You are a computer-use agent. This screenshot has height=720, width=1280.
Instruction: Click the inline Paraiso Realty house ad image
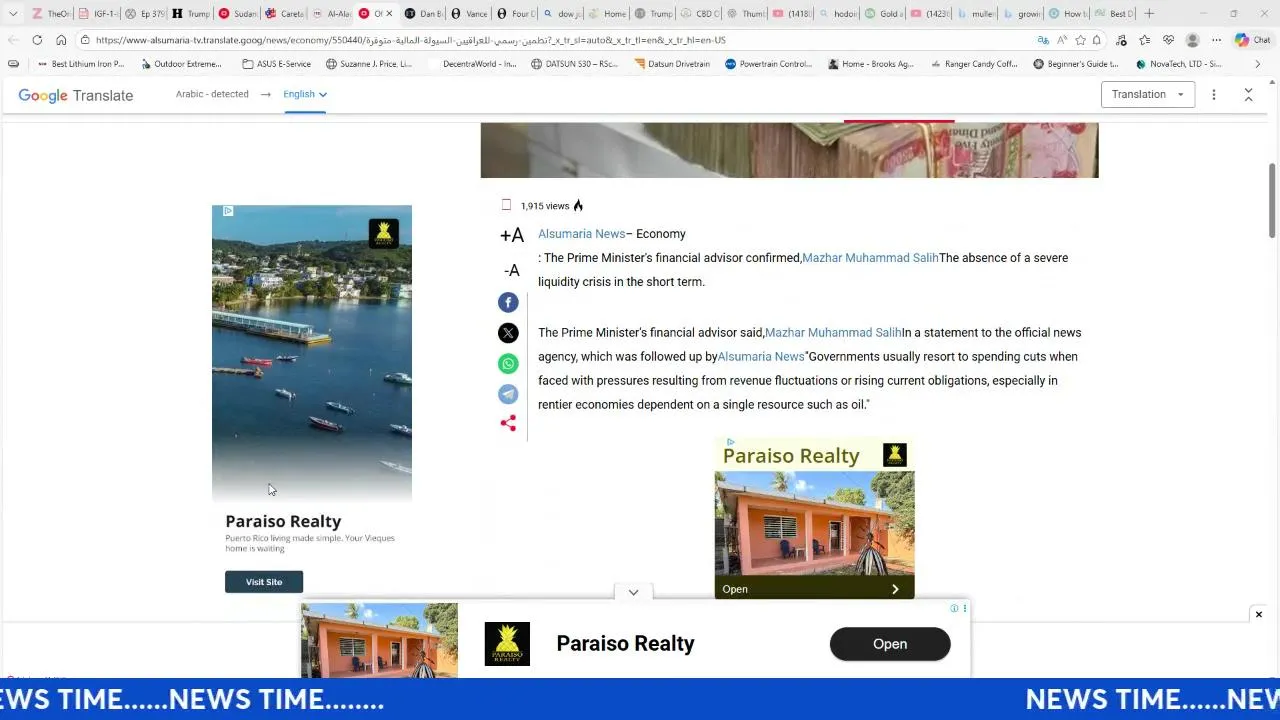click(x=814, y=525)
